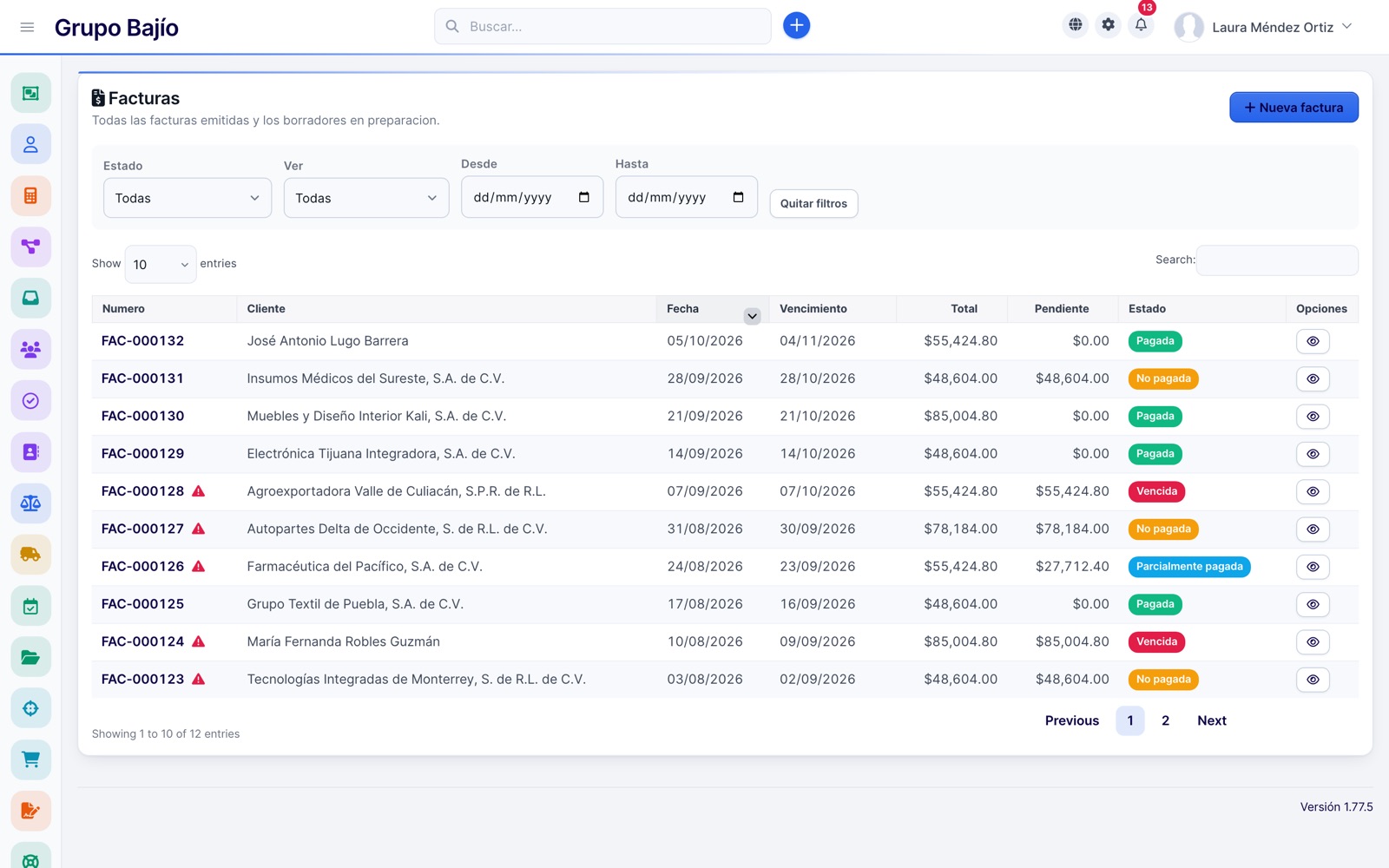Open the sidebar inbox tray icon
1389x868 pixels.
coord(30,298)
